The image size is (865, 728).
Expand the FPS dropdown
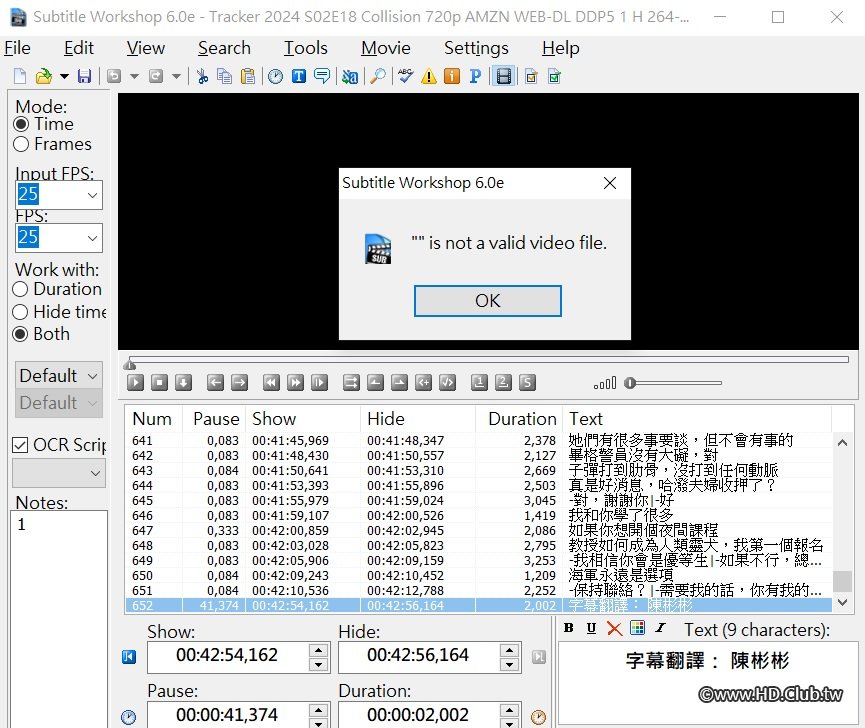pyautogui.click(x=92, y=238)
